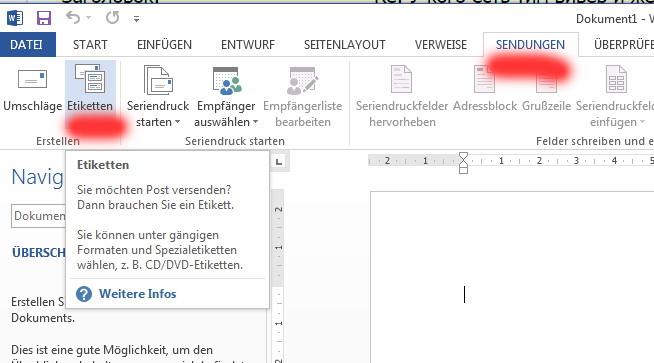This screenshot has height=363, width=654.
Task: Click the Adressblock icon
Action: (x=485, y=79)
